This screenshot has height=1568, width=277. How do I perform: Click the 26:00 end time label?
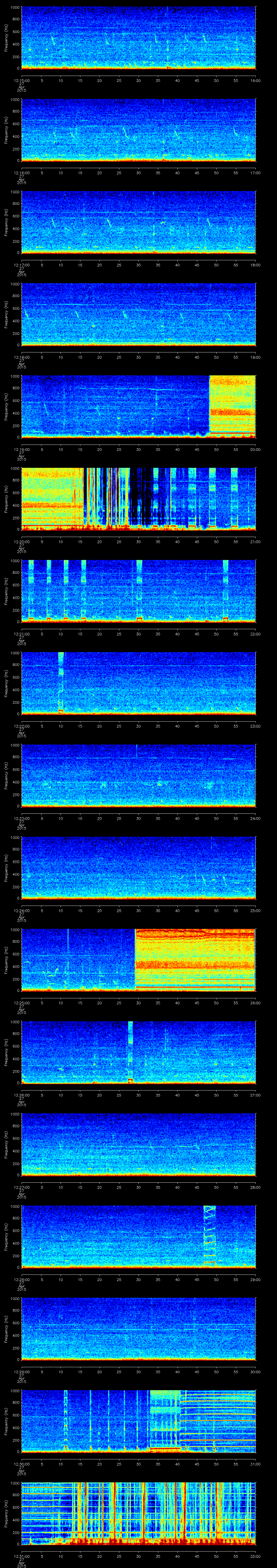[256, 1003]
